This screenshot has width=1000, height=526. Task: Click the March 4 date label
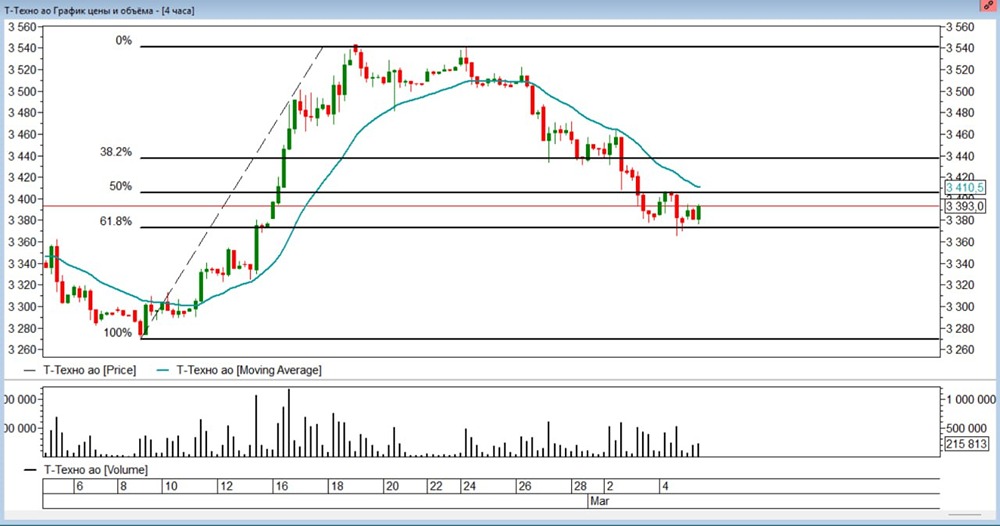(665, 486)
